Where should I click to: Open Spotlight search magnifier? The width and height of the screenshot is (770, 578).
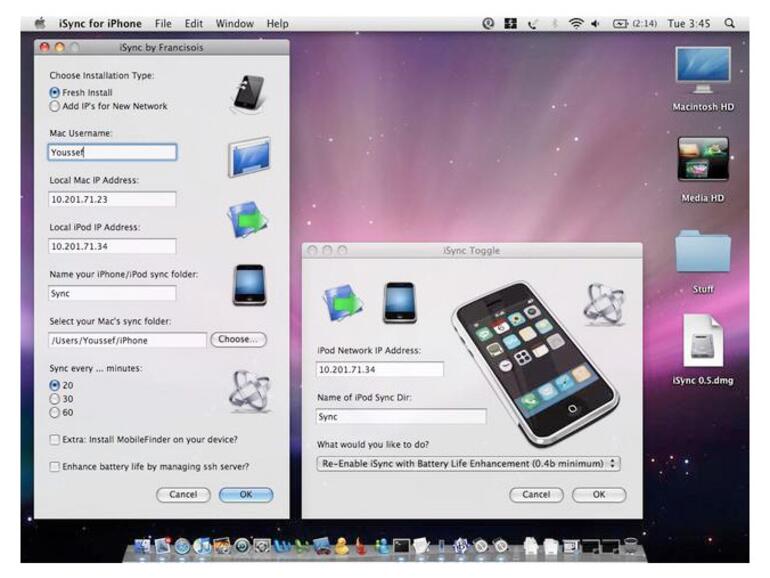coord(730,23)
